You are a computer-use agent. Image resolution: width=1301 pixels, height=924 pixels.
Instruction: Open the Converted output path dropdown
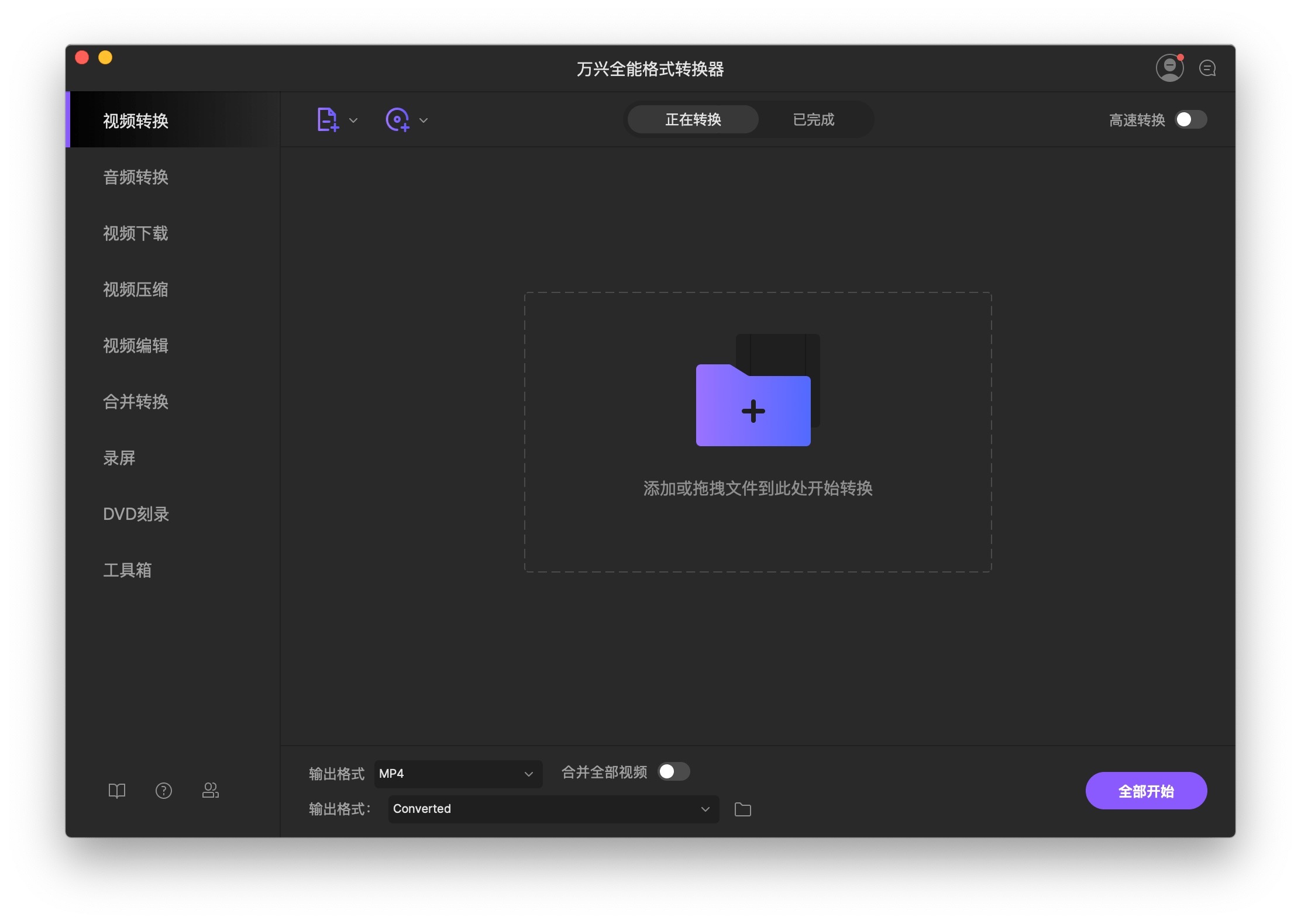click(553, 809)
